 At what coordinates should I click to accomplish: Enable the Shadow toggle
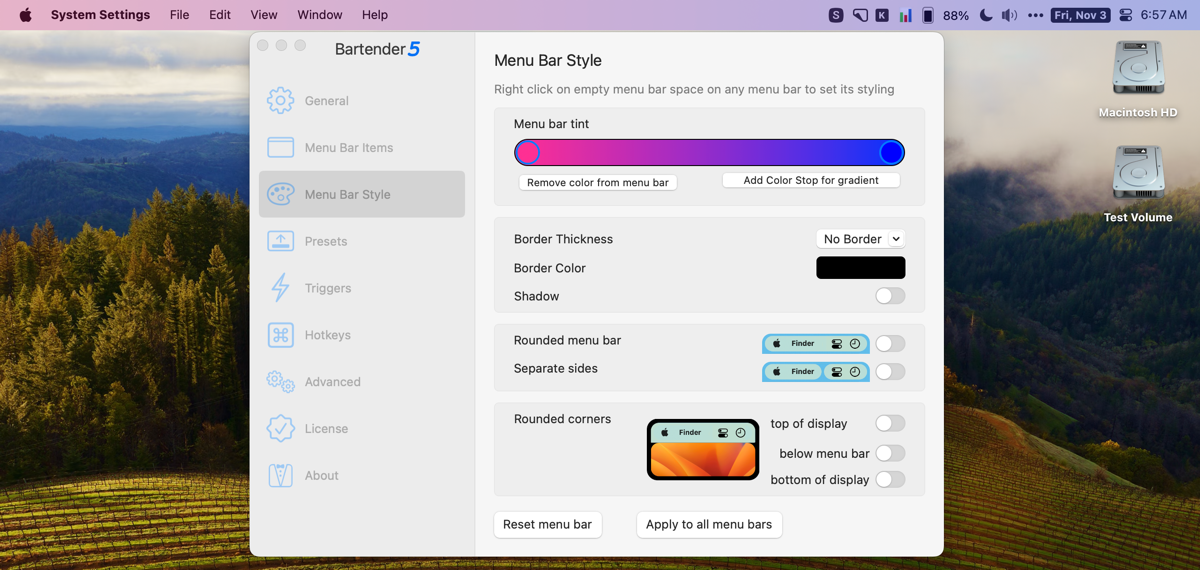pos(889,296)
